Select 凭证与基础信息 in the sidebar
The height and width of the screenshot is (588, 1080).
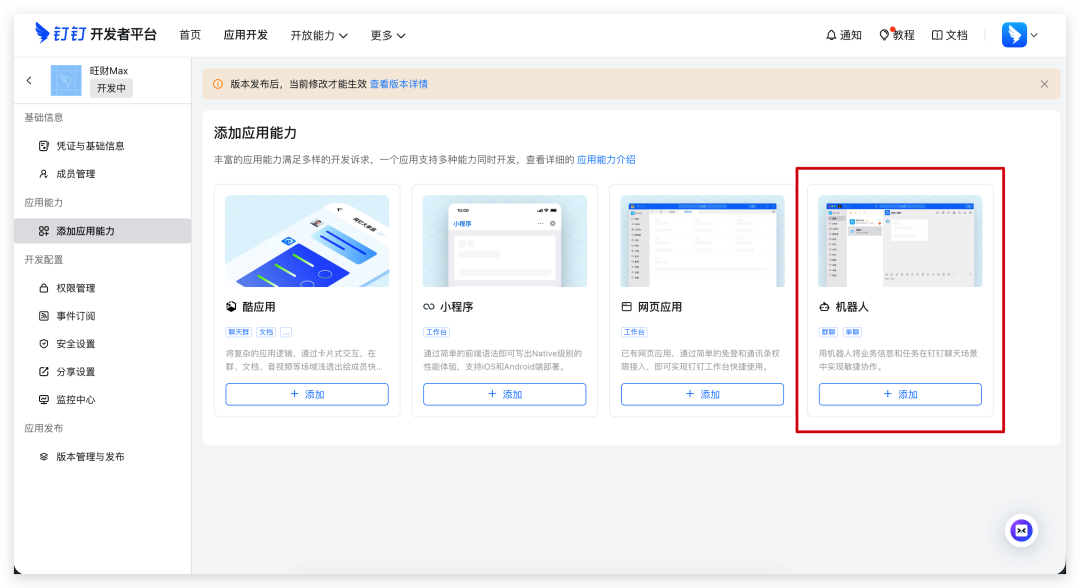click(90, 146)
